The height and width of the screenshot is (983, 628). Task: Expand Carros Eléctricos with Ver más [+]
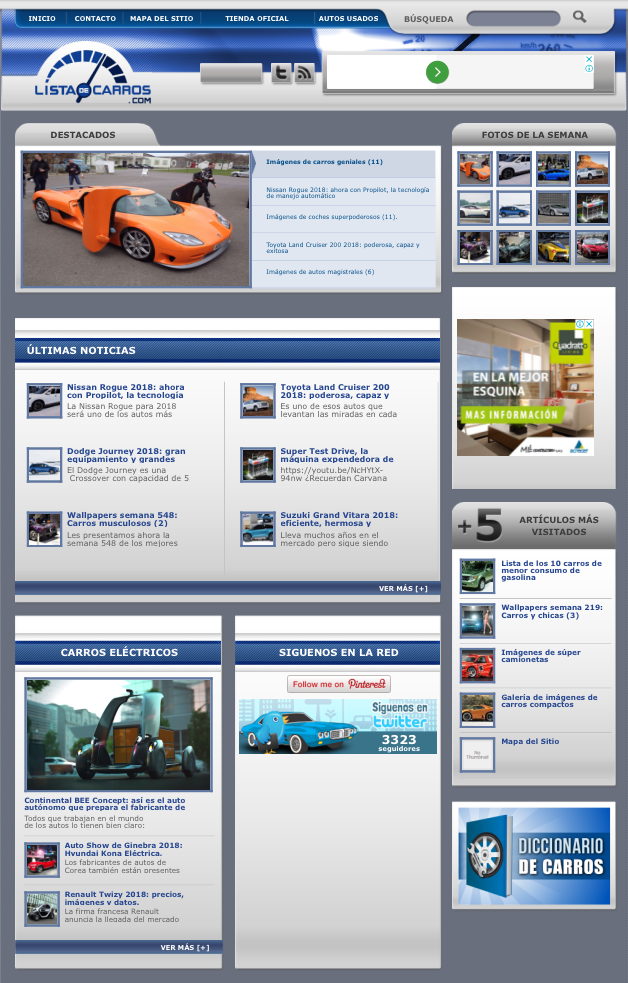[x=185, y=947]
